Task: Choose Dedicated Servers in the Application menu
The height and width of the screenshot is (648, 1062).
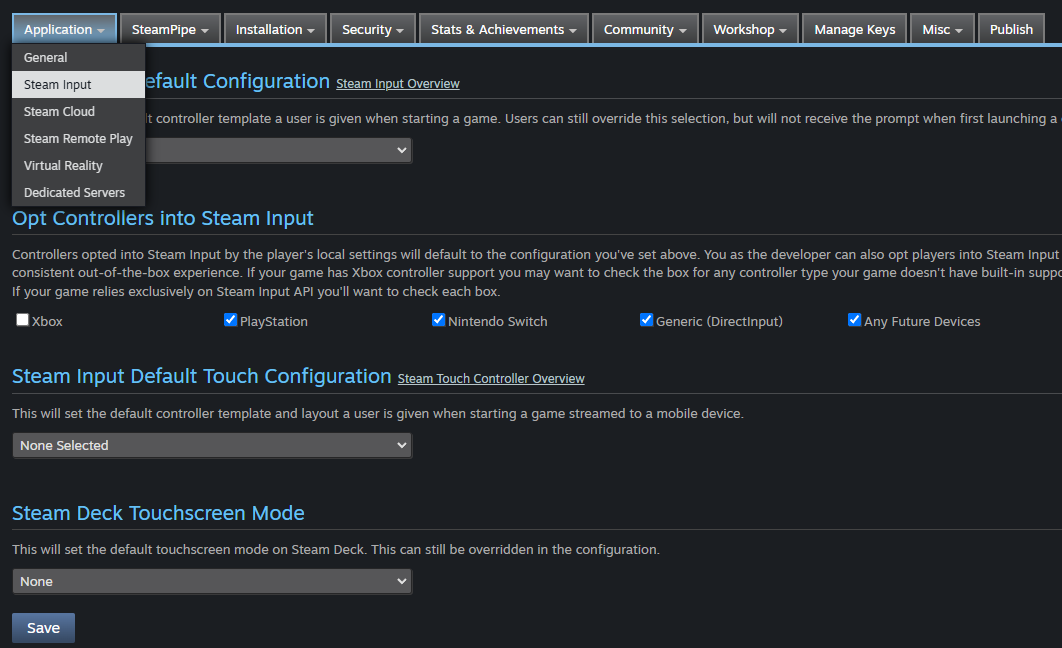Action: click(79, 192)
